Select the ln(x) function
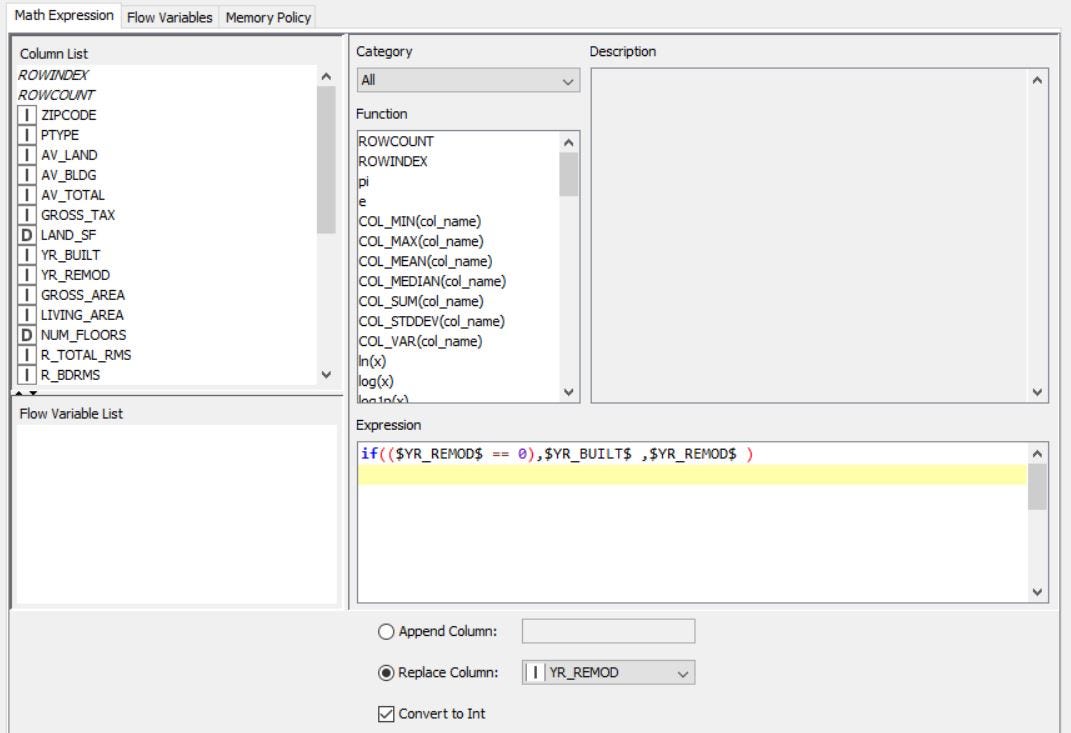The image size is (1071, 733). coord(372,361)
